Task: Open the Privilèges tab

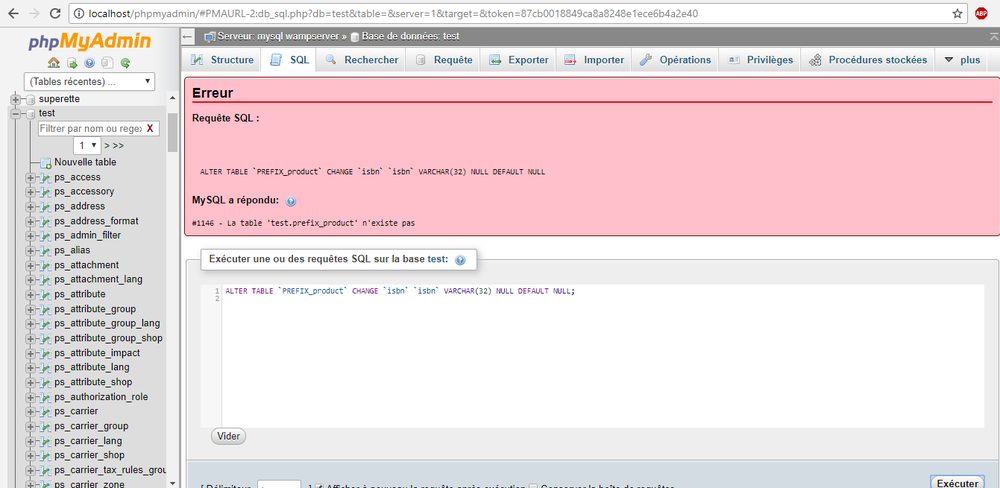Action: pyautogui.click(x=761, y=60)
